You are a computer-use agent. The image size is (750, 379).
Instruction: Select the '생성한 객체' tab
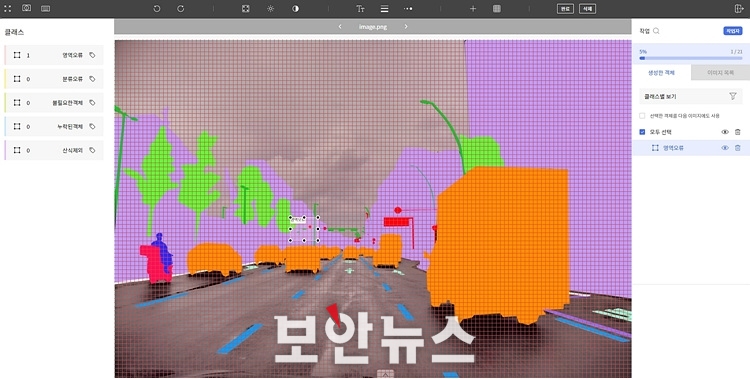(661, 73)
